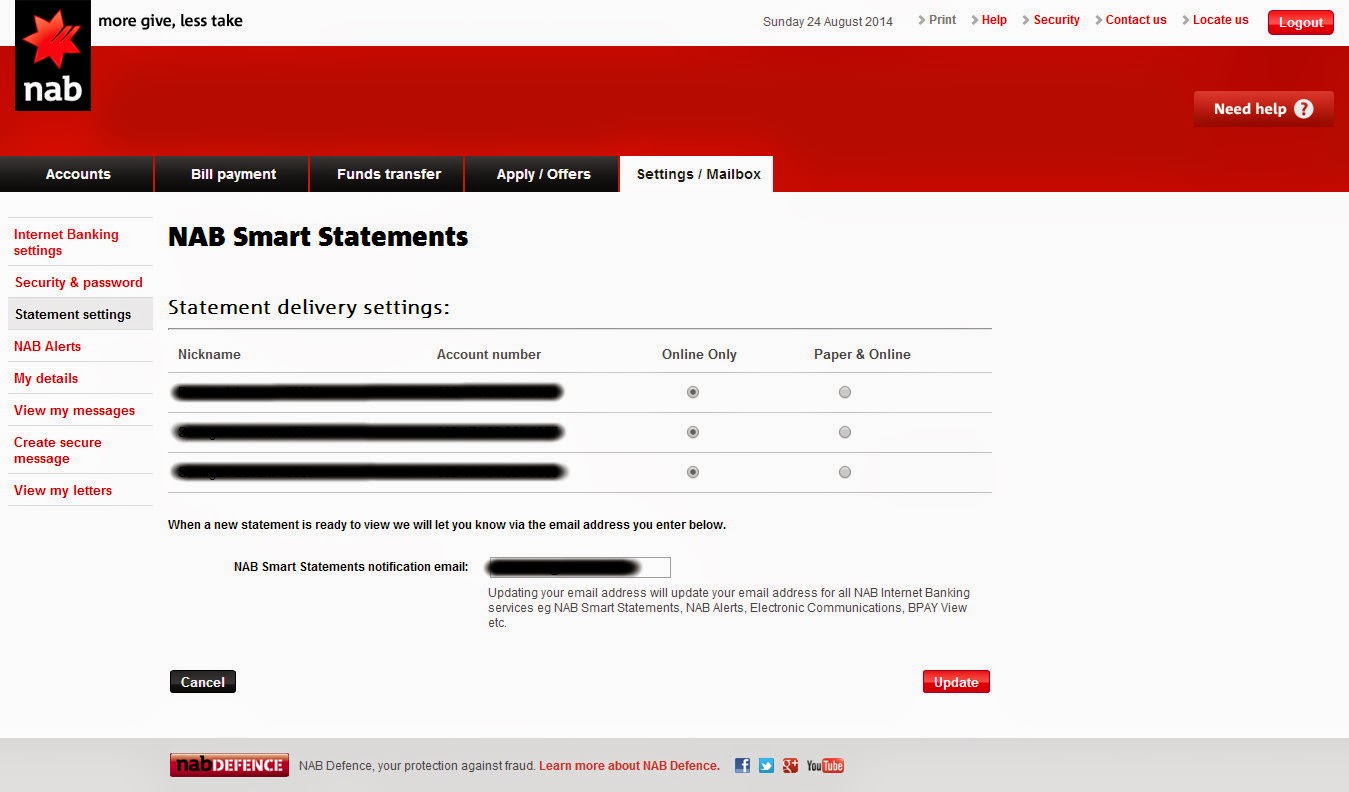The height and width of the screenshot is (792, 1349).
Task: Open NAB Twitter page icon
Action: (x=766, y=766)
